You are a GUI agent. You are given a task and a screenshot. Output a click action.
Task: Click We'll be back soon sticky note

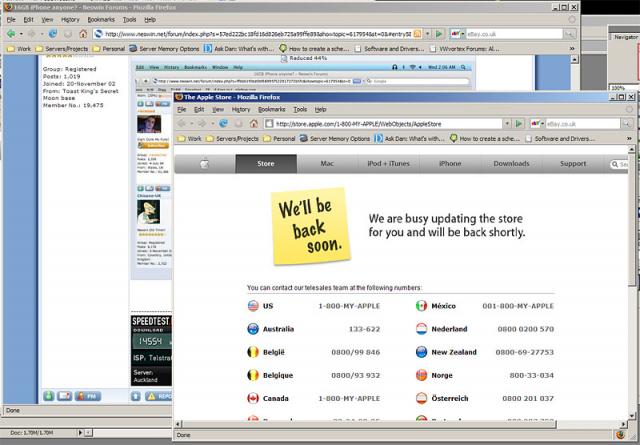[x=311, y=226]
